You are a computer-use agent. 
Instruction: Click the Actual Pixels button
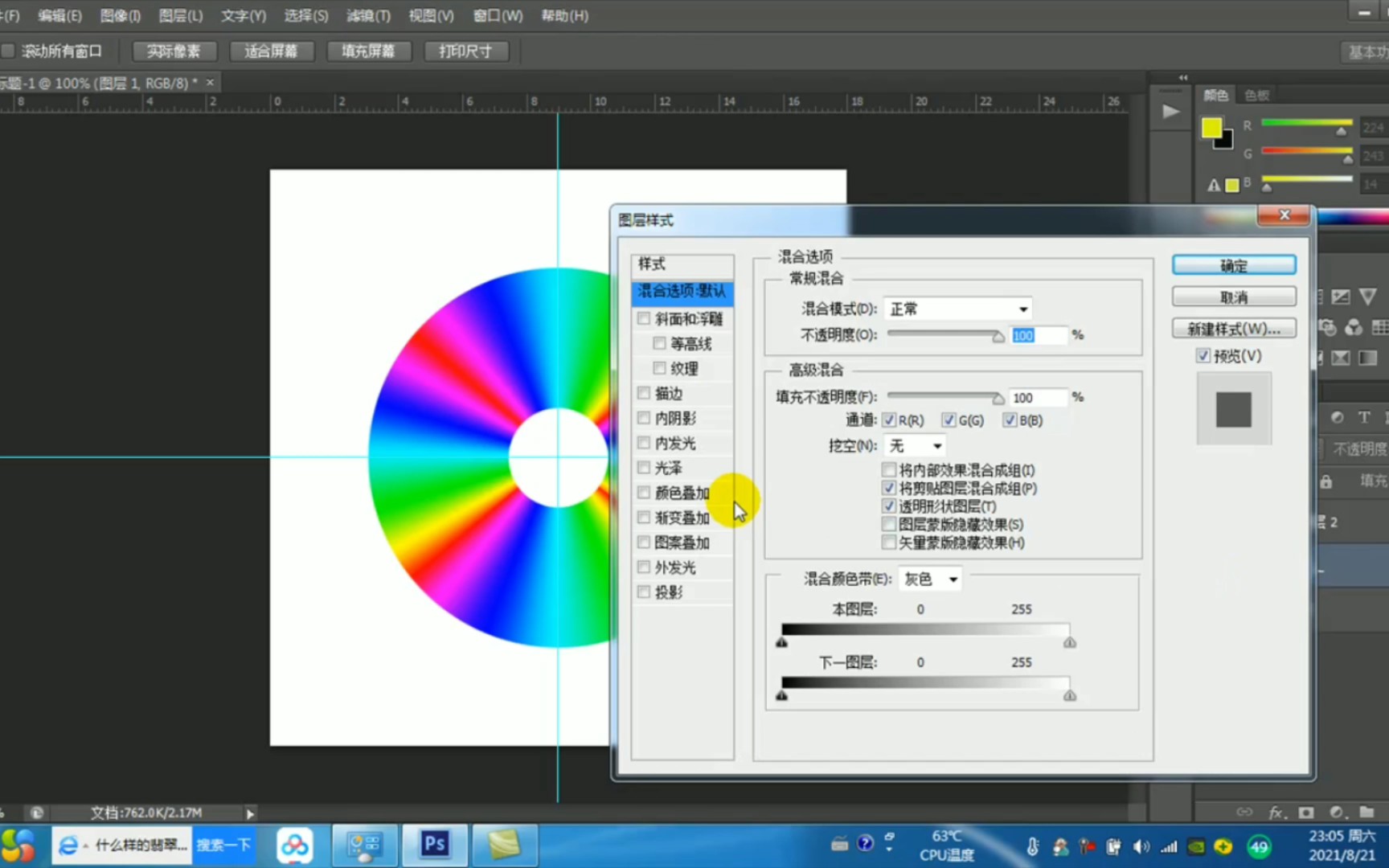point(174,51)
